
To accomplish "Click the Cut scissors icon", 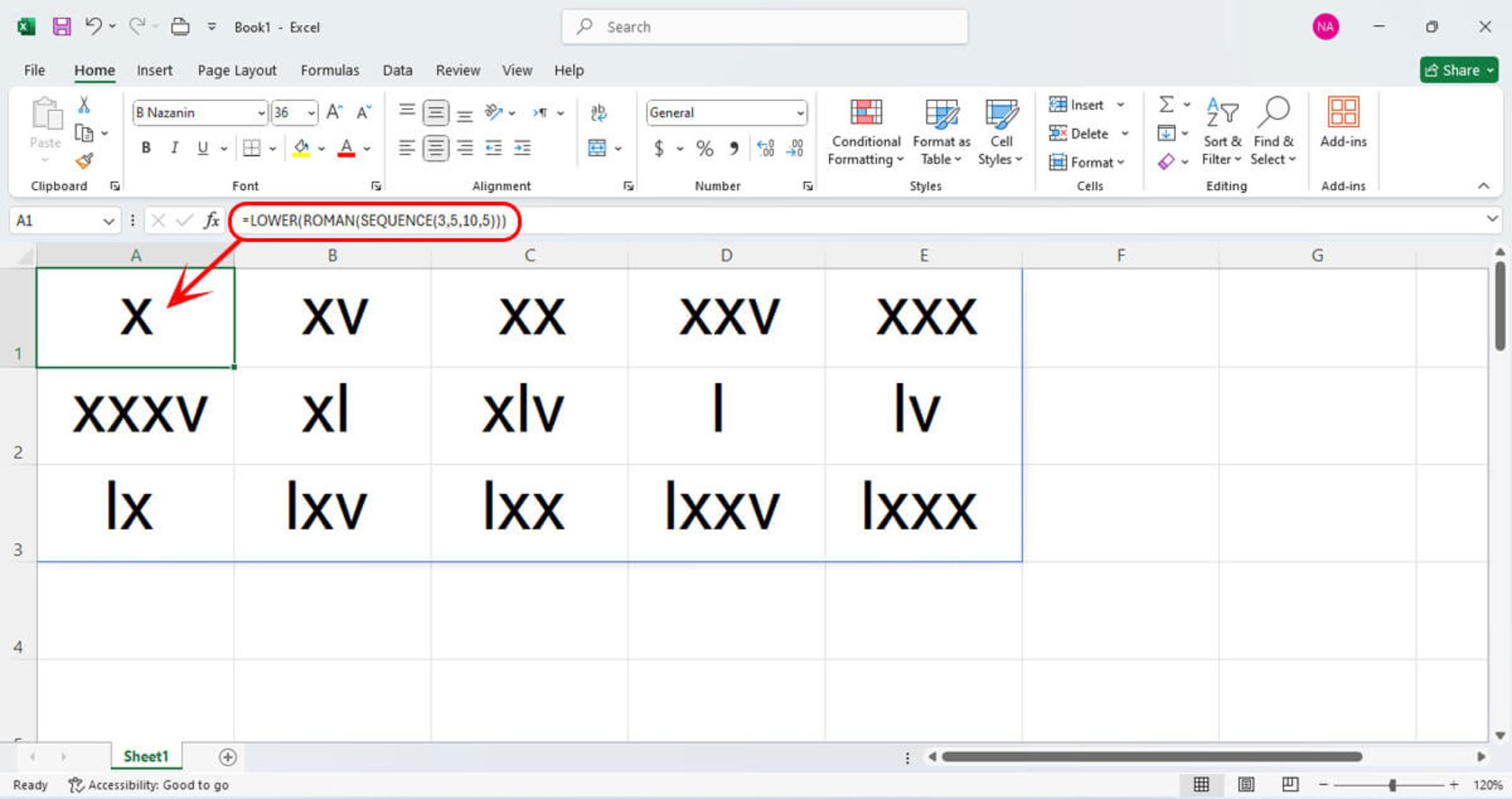I will pos(83,105).
